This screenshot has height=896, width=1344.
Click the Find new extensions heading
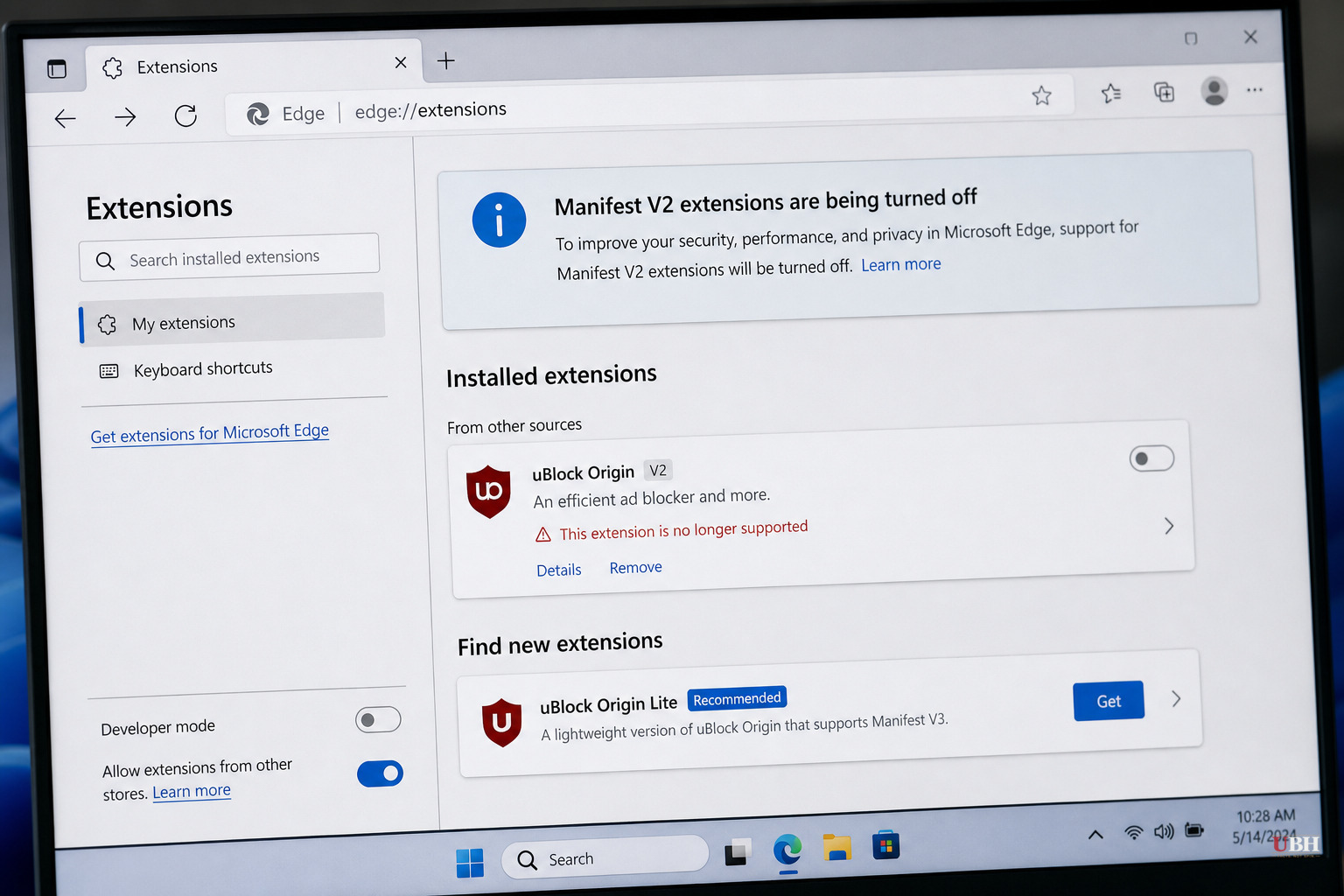pos(560,644)
